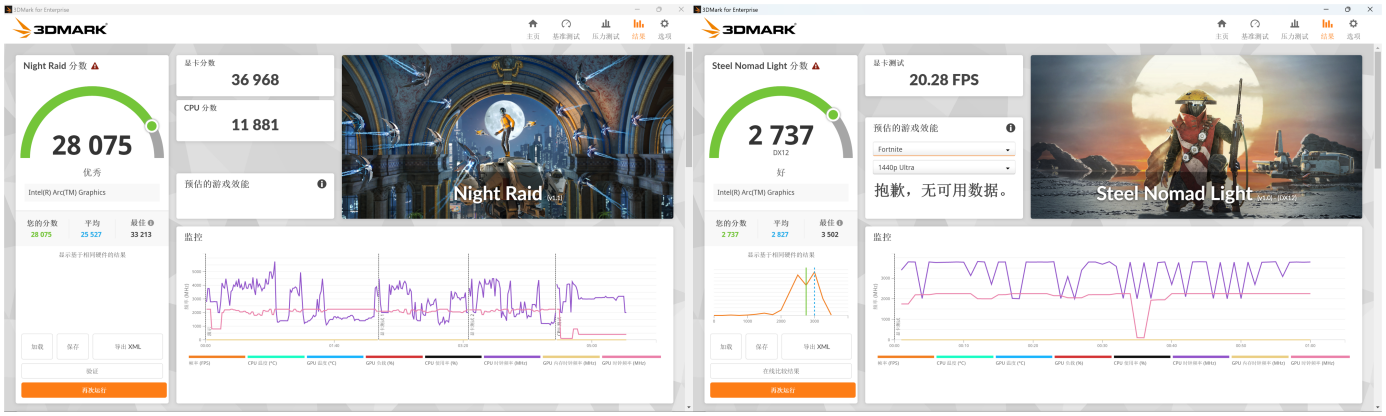Toggle GPU 温度 legend swatch in Night Raid chart
Viewport: 1386px width, 416px height.
[335, 359]
